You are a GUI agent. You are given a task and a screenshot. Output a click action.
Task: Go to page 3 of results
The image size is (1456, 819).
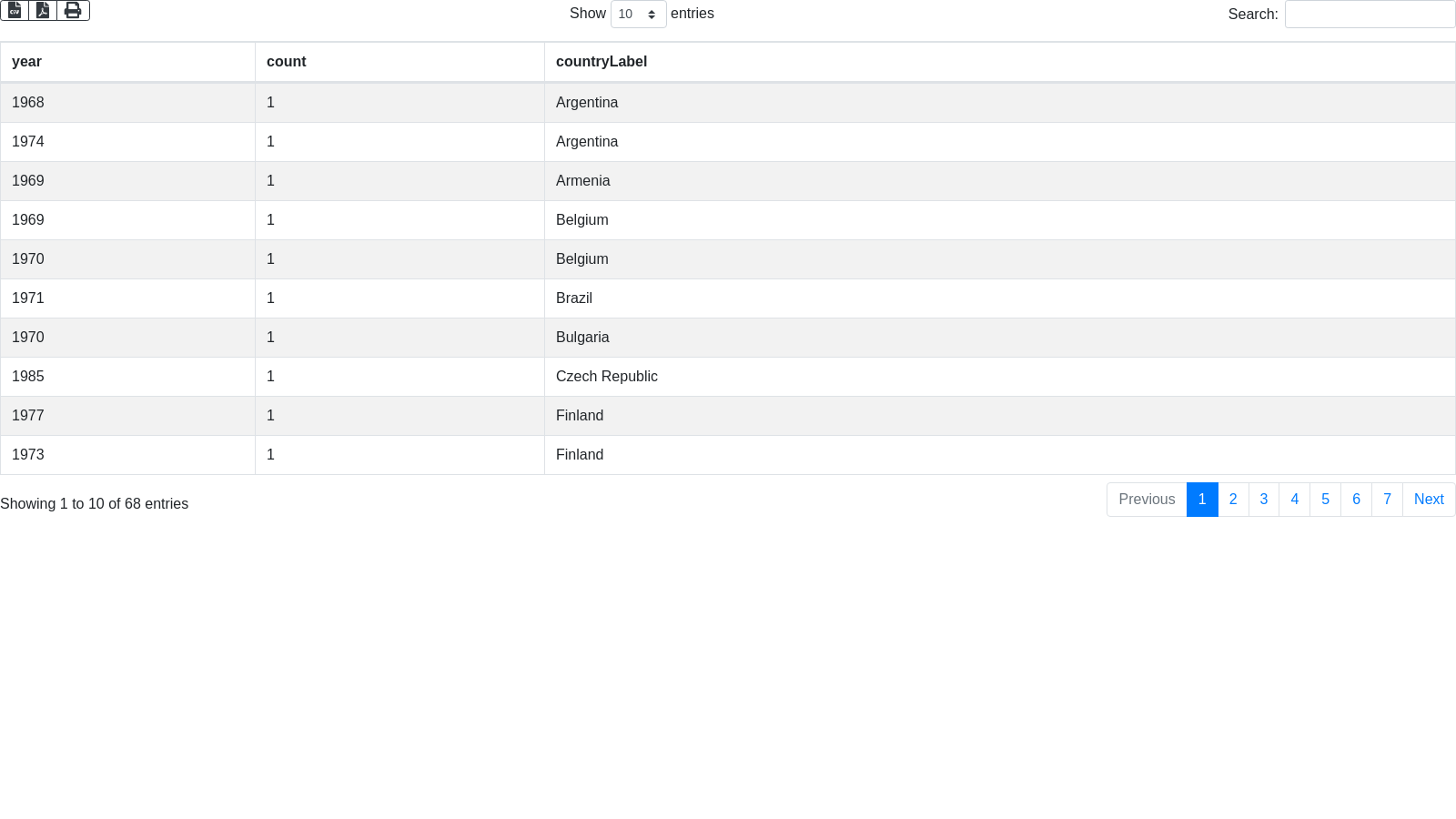coord(1264,500)
